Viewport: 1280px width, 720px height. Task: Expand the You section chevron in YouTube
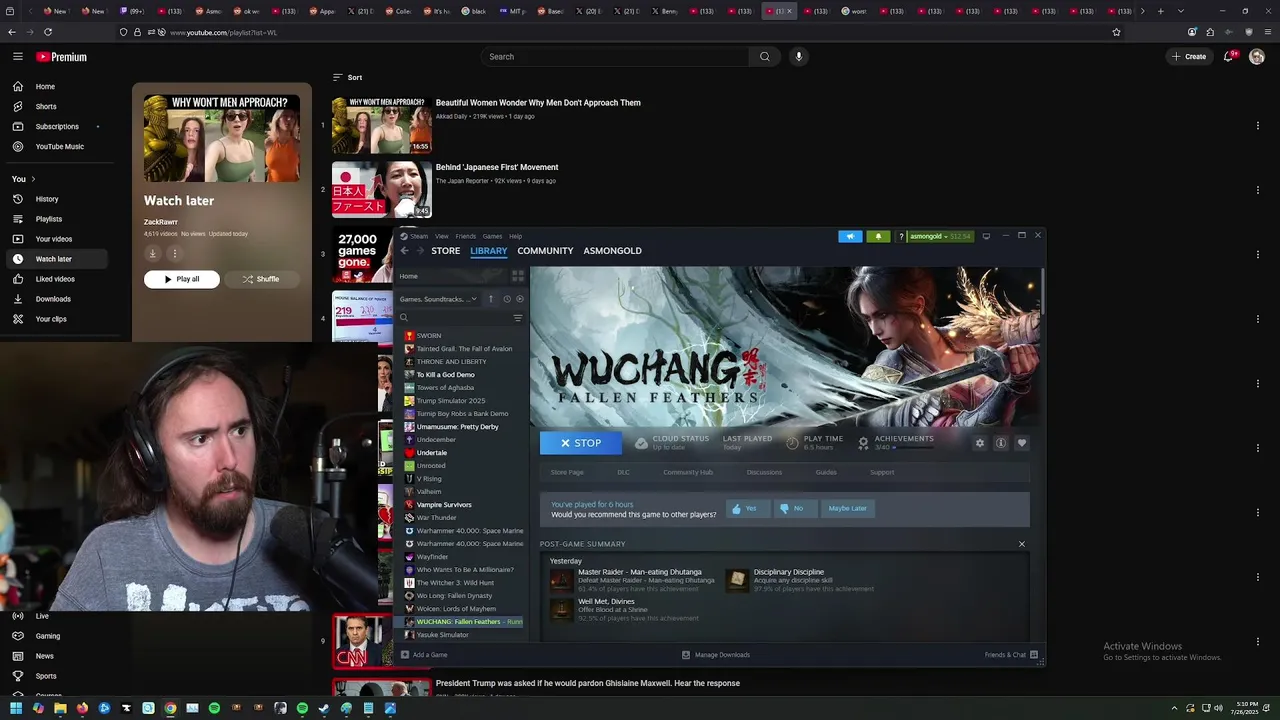pyautogui.click(x=33, y=179)
